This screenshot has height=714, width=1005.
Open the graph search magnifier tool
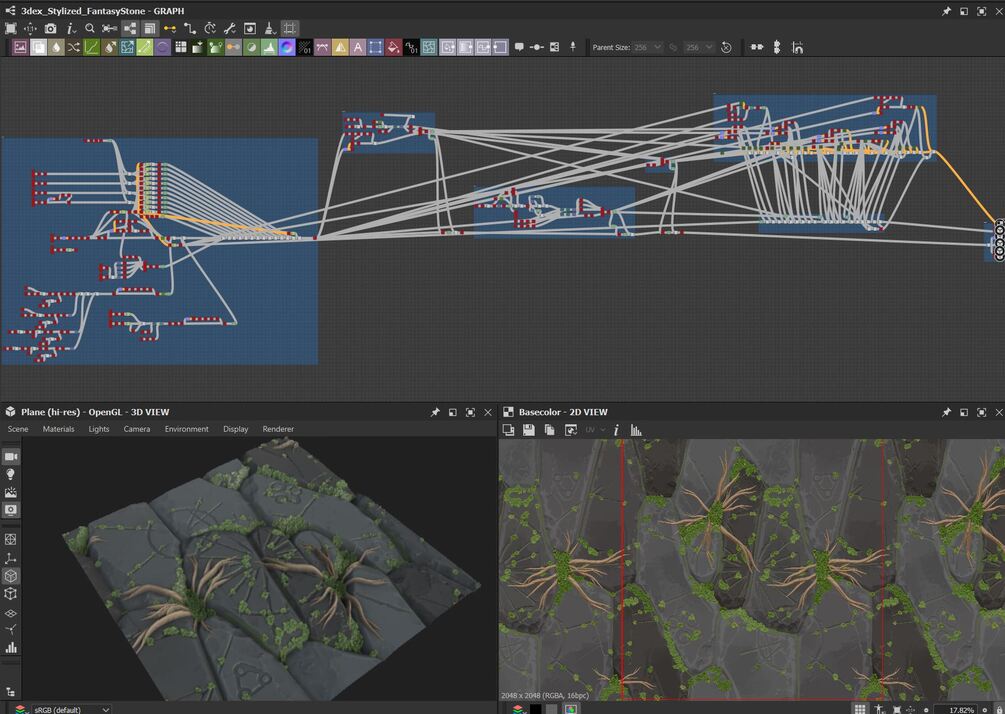(x=90, y=29)
